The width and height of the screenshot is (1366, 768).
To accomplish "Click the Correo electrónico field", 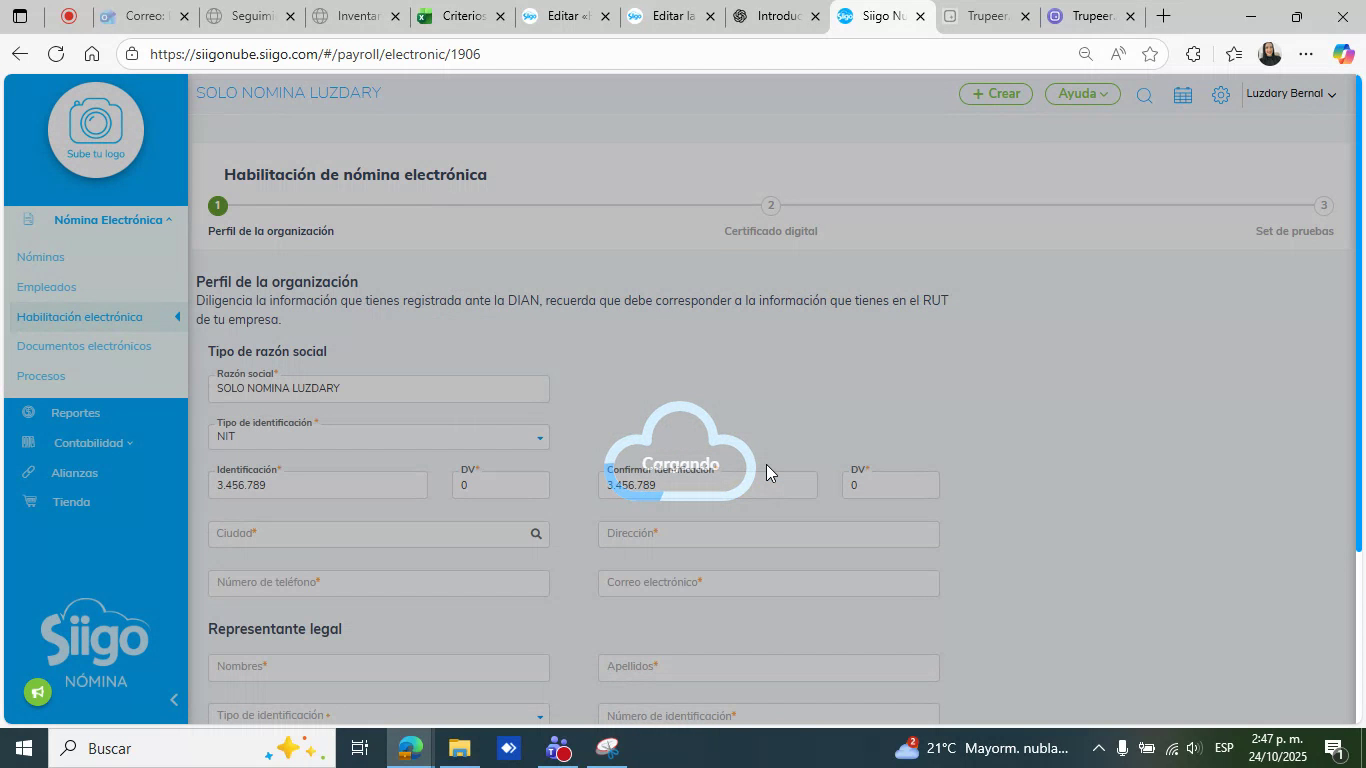I will point(769,583).
